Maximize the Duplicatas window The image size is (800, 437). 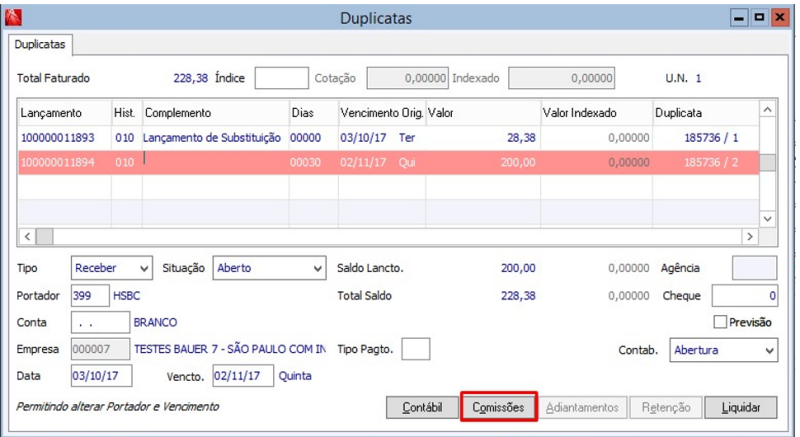[759, 18]
